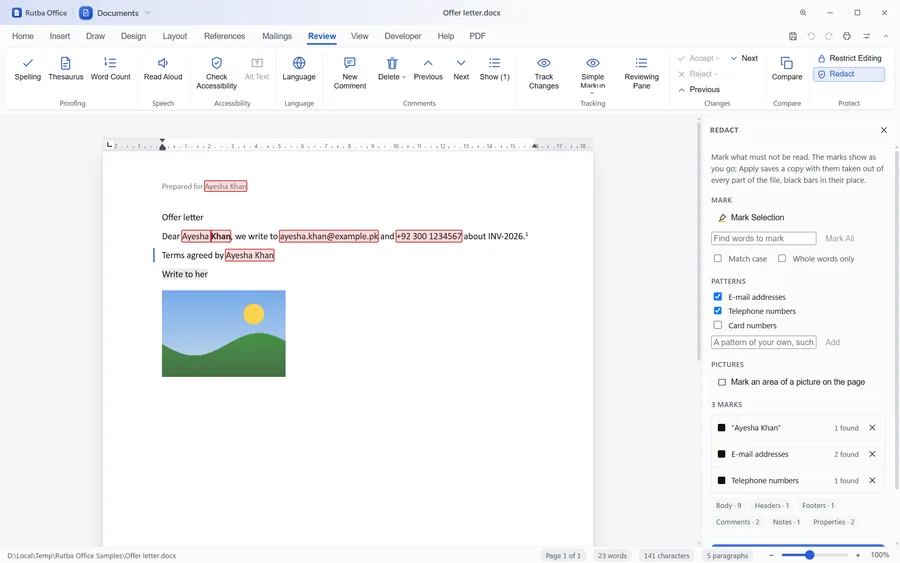Toggle Match case checkbox
The height and width of the screenshot is (563, 900).
pyautogui.click(x=717, y=258)
